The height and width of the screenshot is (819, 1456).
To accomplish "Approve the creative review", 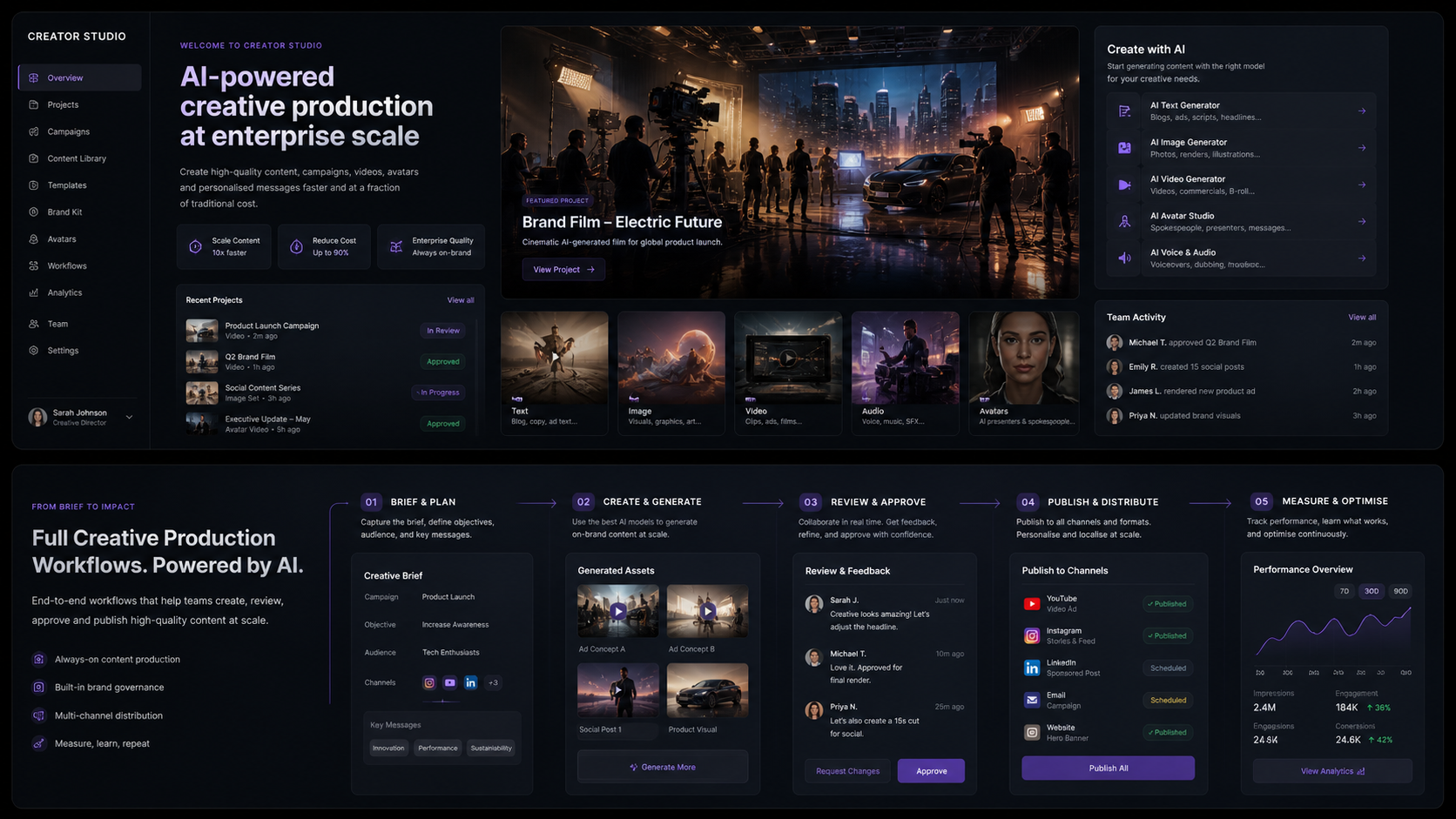I will [931, 771].
